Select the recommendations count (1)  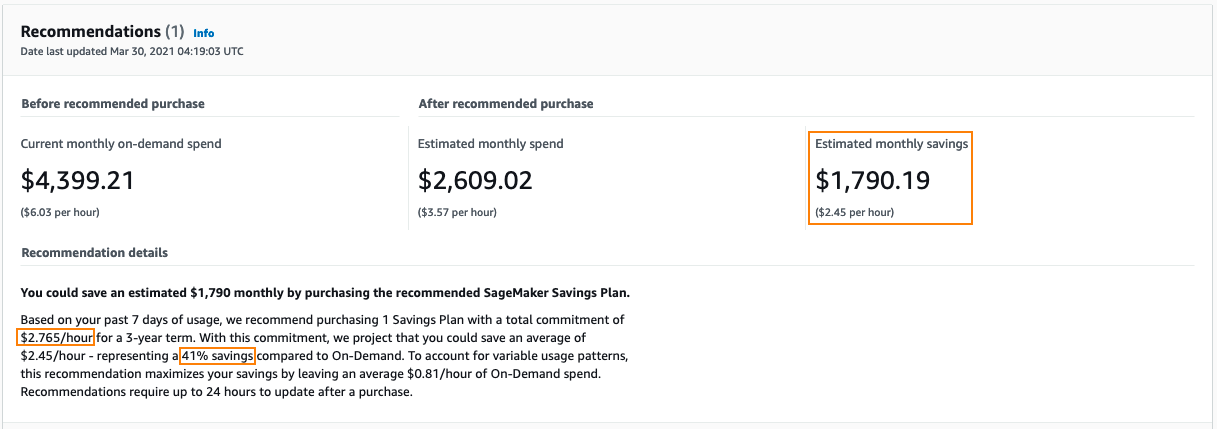point(175,32)
